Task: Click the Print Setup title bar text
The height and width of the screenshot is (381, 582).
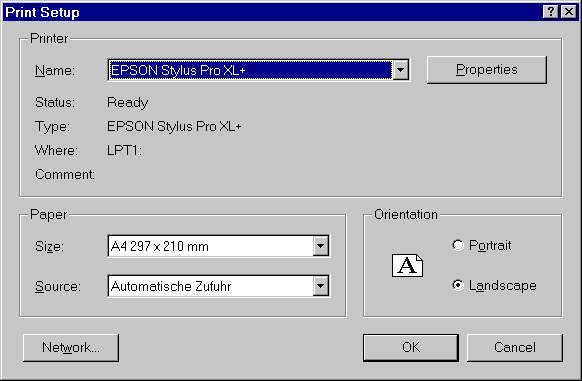Action: click(x=42, y=12)
